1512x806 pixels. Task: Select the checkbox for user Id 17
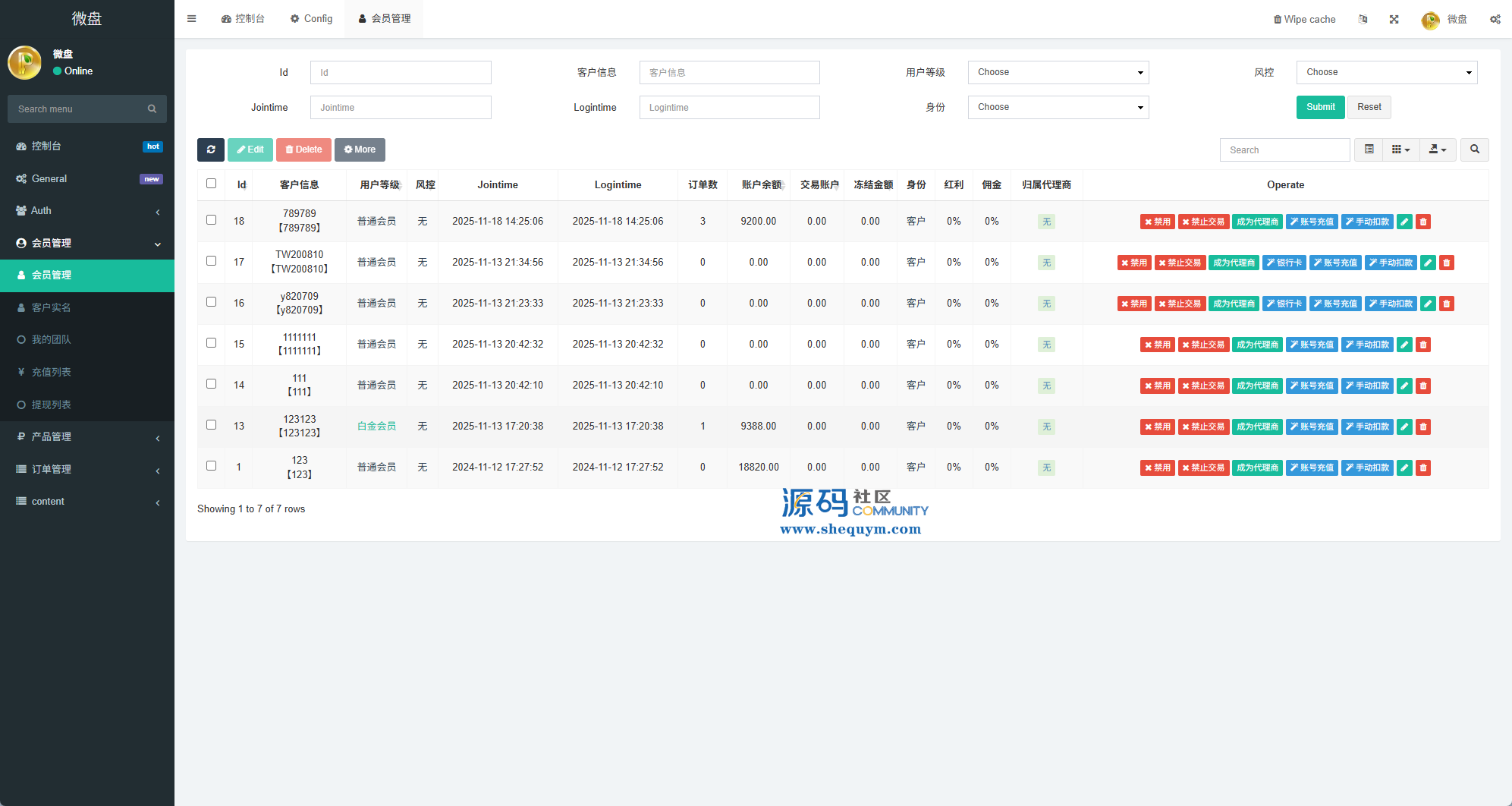(x=212, y=261)
